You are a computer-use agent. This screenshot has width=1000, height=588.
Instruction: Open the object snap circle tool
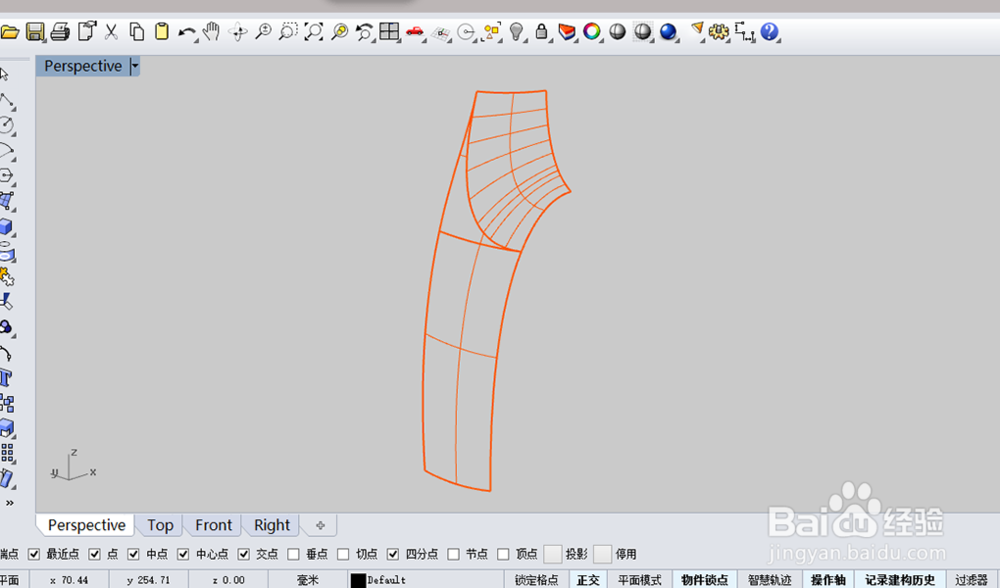coord(466,32)
